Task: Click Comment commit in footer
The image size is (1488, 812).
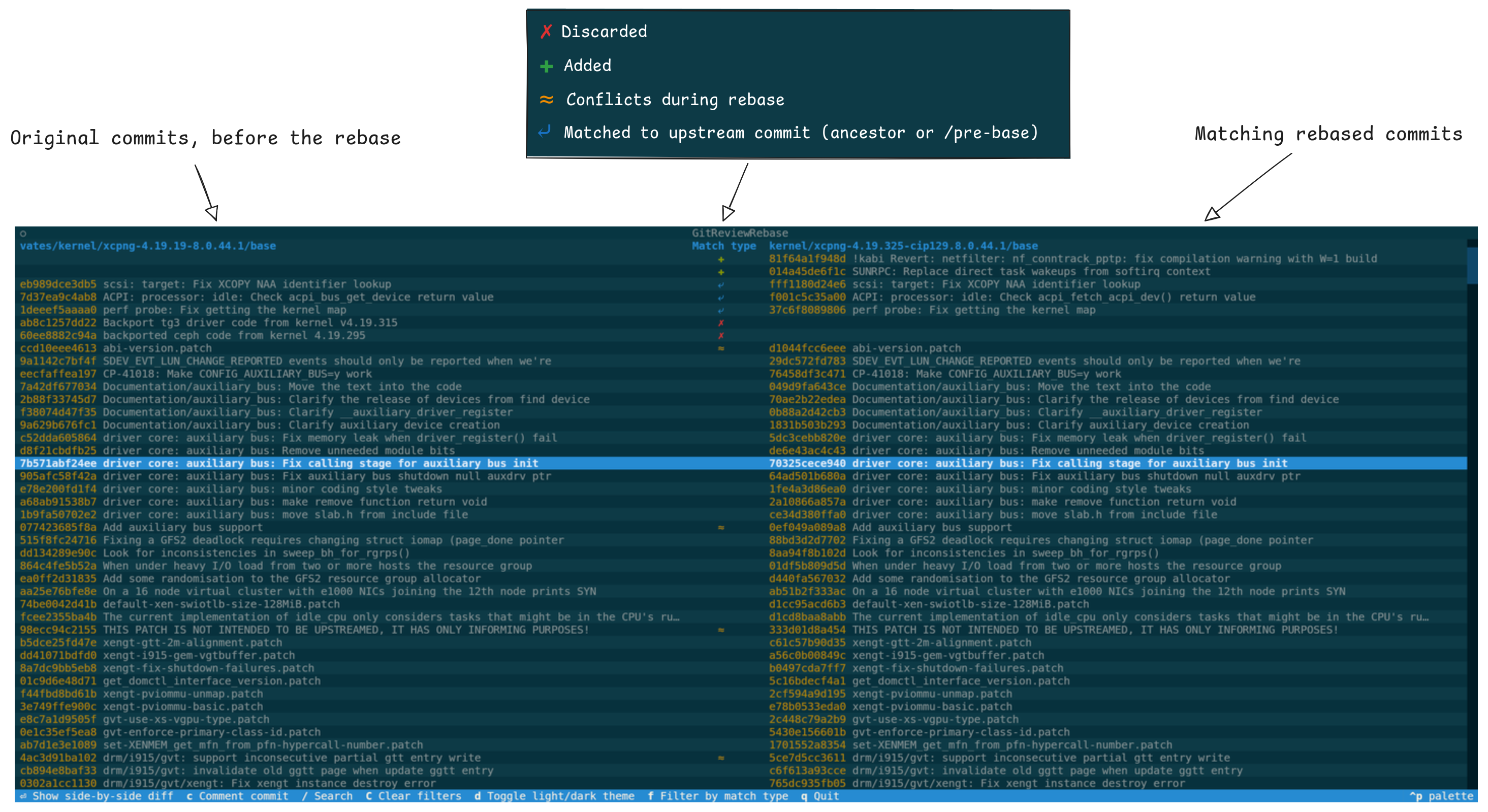Action: pyautogui.click(x=237, y=796)
